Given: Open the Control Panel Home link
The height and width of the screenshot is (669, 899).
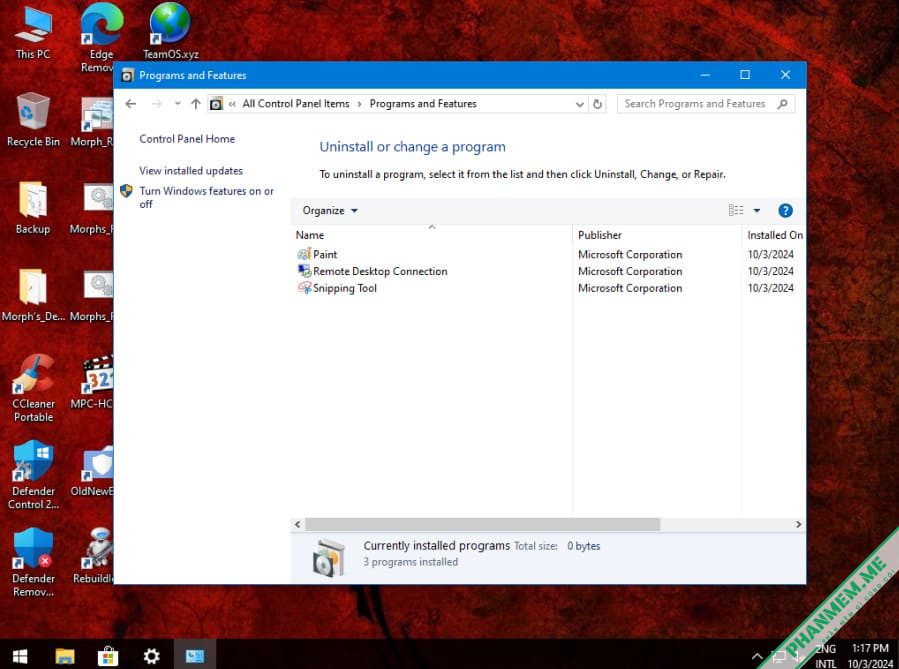Looking at the screenshot, I should 187,139.
